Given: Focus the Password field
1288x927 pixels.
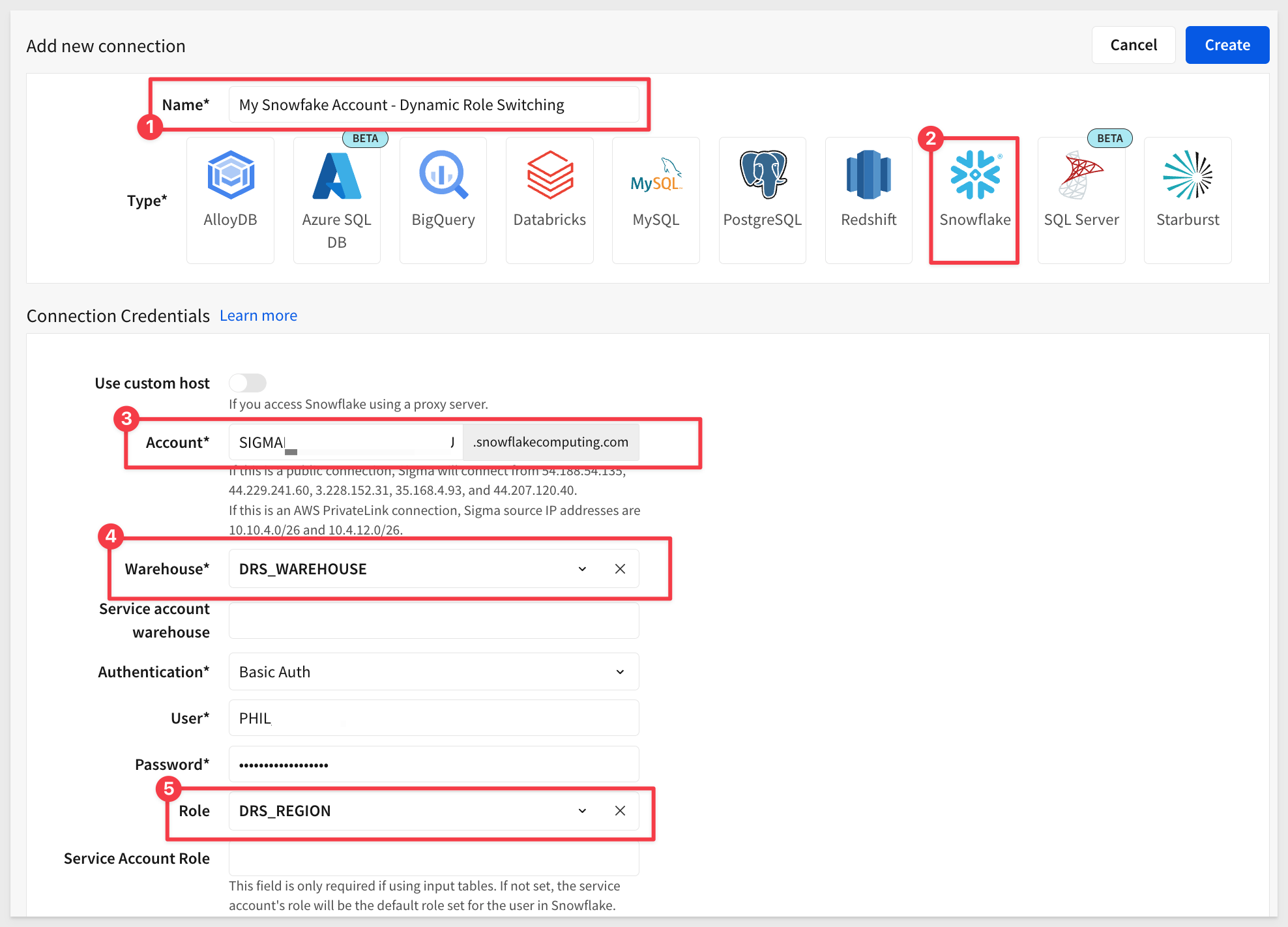Looking at the screenshot, I should (x=433, y=764).
